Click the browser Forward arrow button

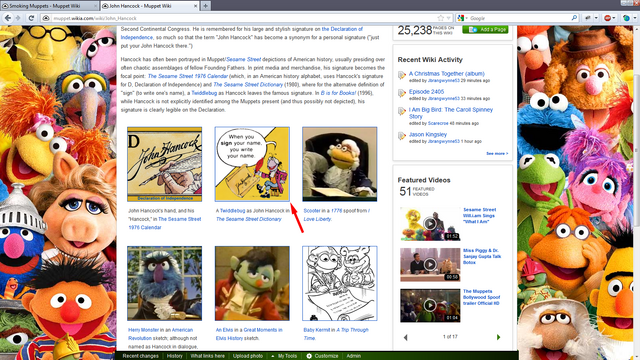click(x=18, y=18)
